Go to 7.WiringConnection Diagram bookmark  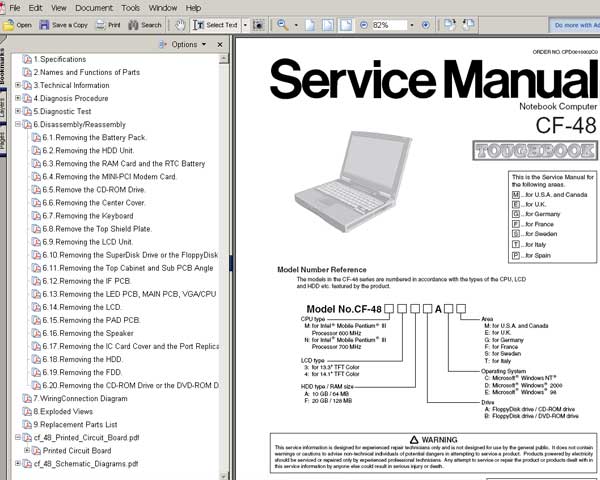80,398
